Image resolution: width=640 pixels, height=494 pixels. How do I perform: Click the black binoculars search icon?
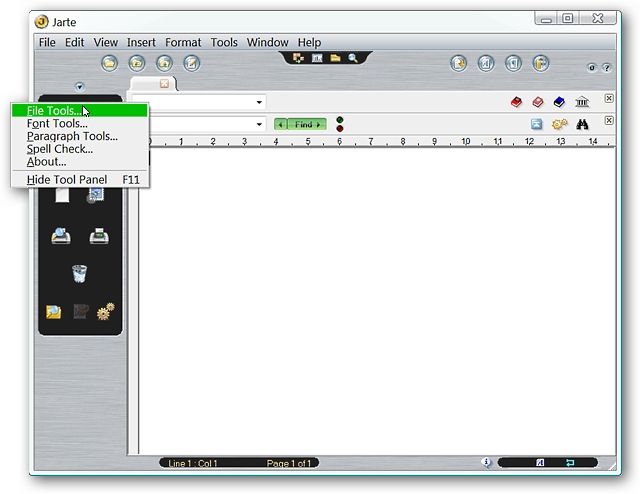click(582, 124)
